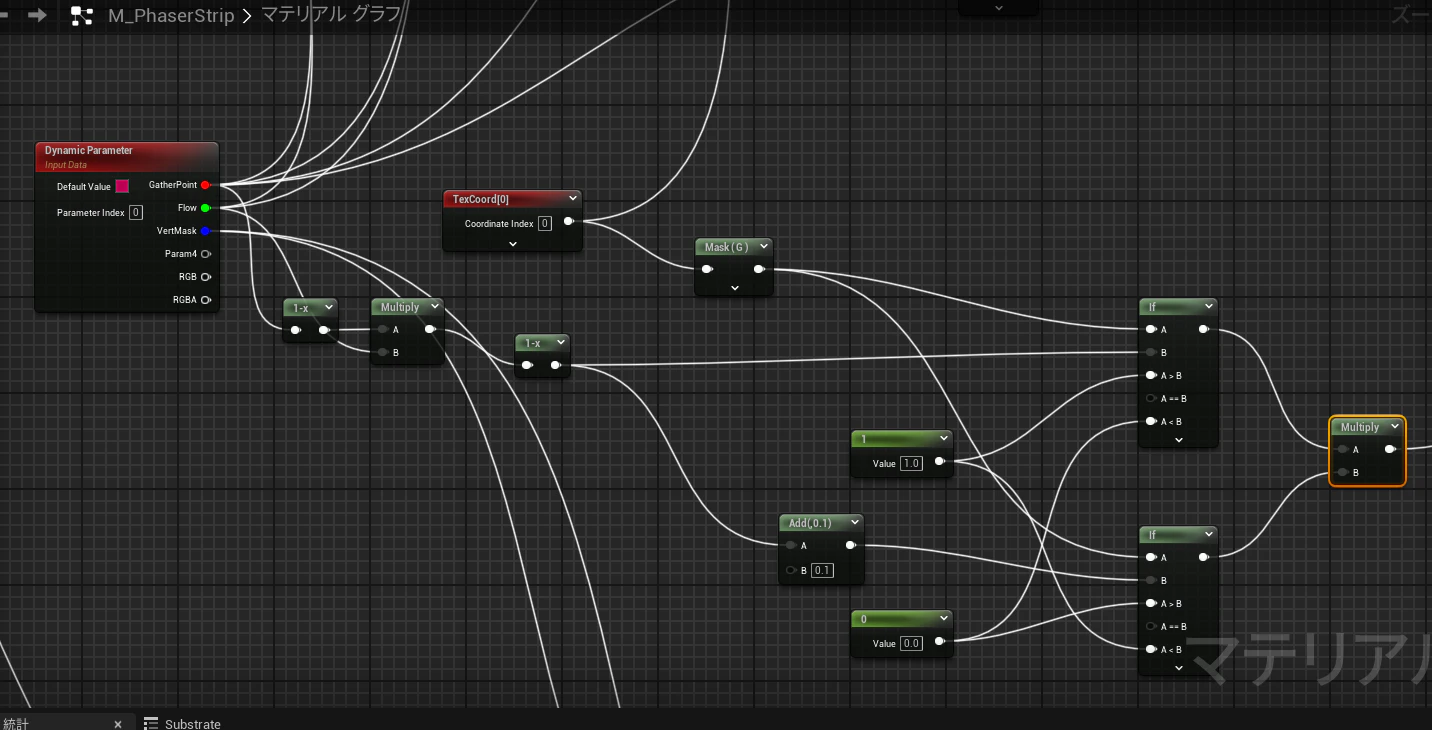Click the forward navigation arrow
The width and height of the screenshot is (1432, 730).
37,15
